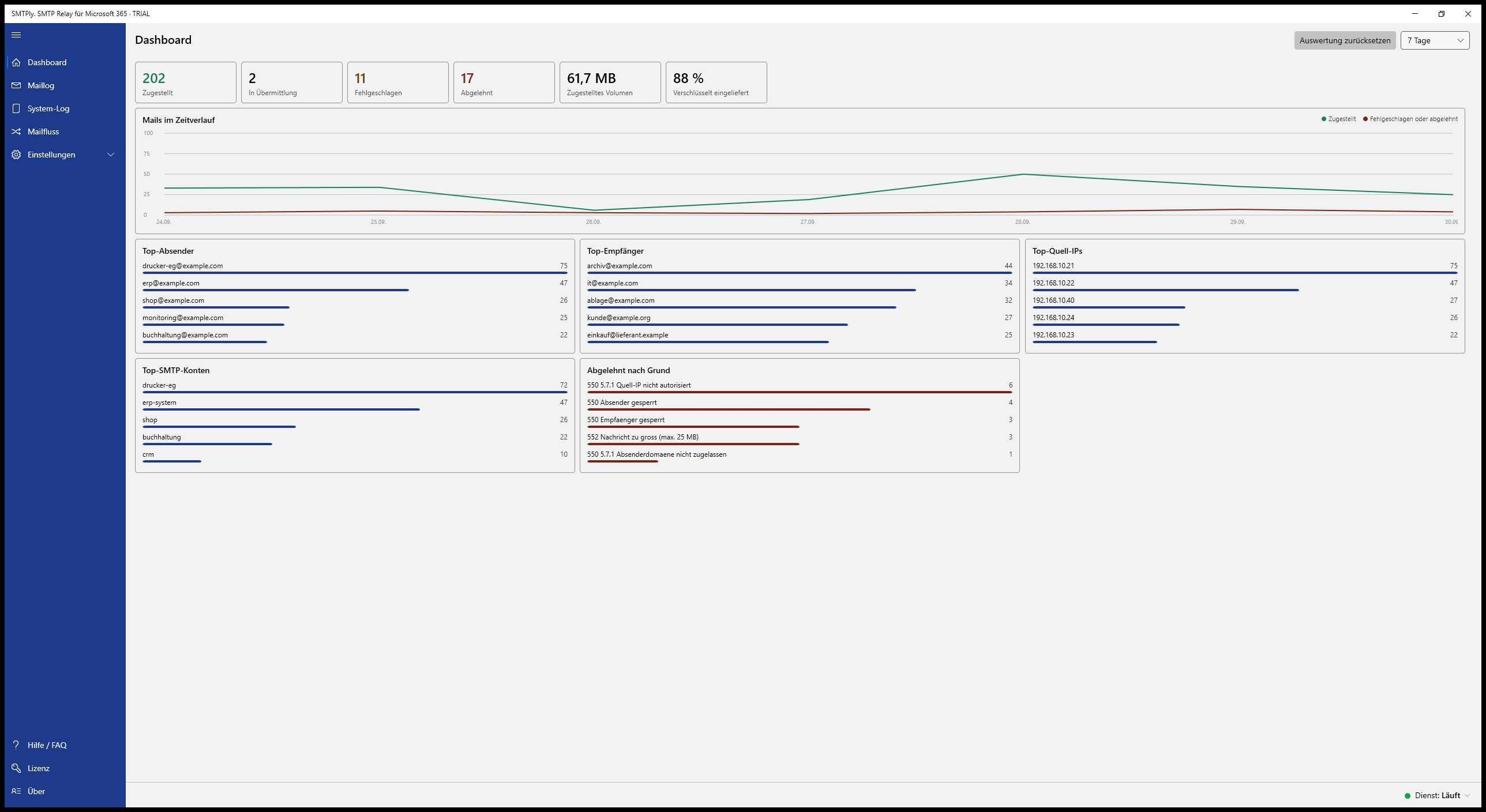Click the Dashboard home icon
Image resolution: width=1486 pixels, height=812 pixels.
click(16, 62)
